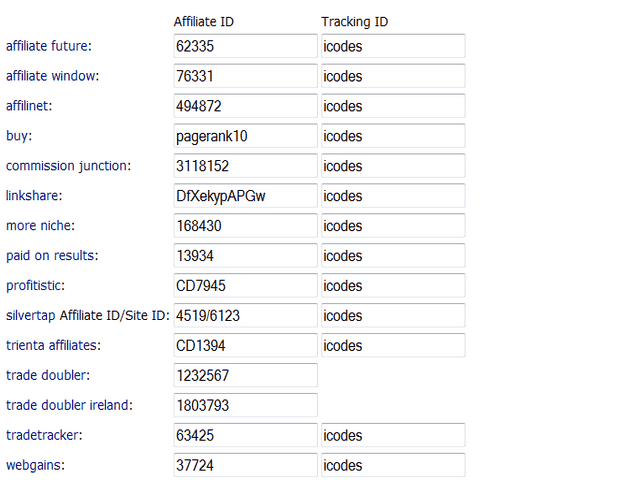The width and height of the screenshot is (640, 480).
Task: Select the trade doubler Affiliate ID field
Action: click(245, 375)
